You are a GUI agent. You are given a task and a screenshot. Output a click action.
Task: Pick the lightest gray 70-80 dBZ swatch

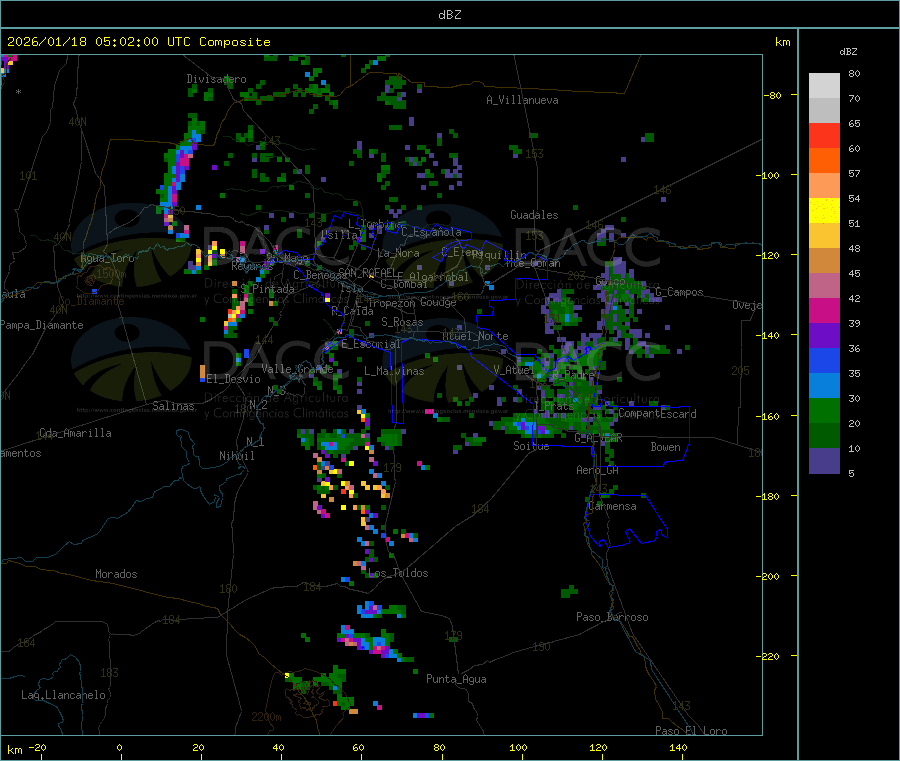click(824, 86)
